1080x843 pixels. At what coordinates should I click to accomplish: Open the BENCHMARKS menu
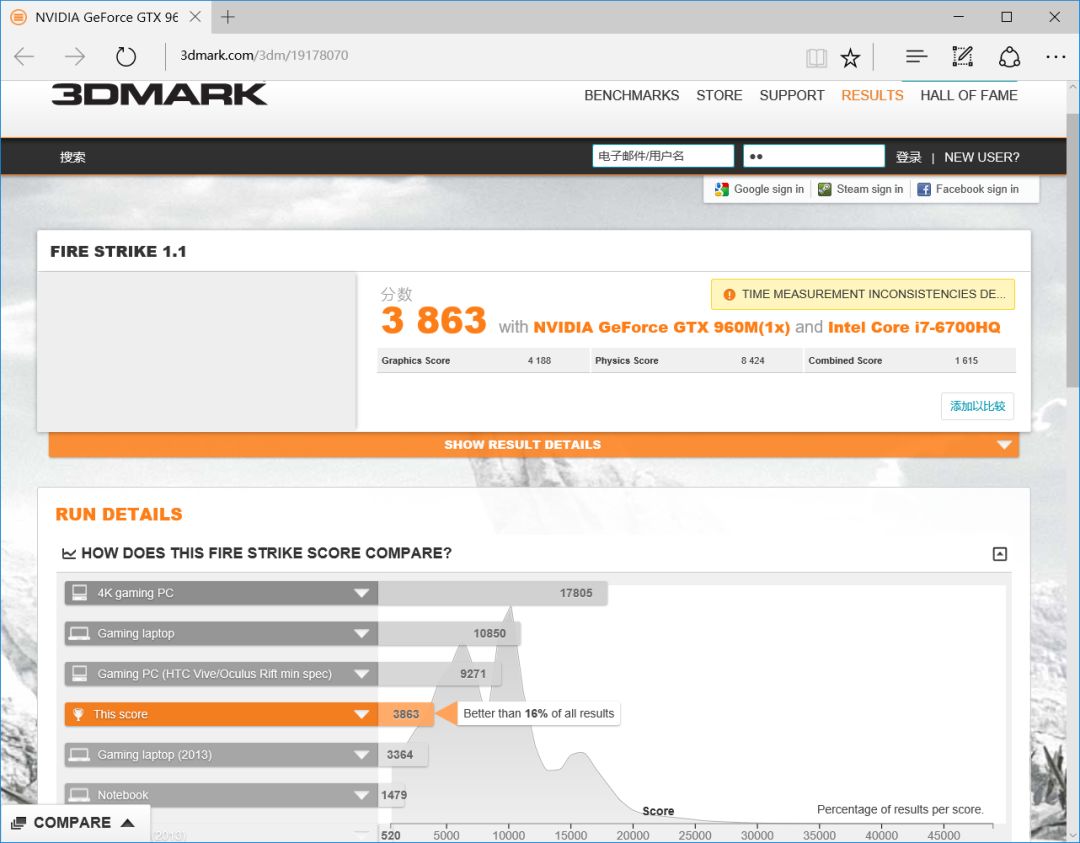click(x=632, y=96)
